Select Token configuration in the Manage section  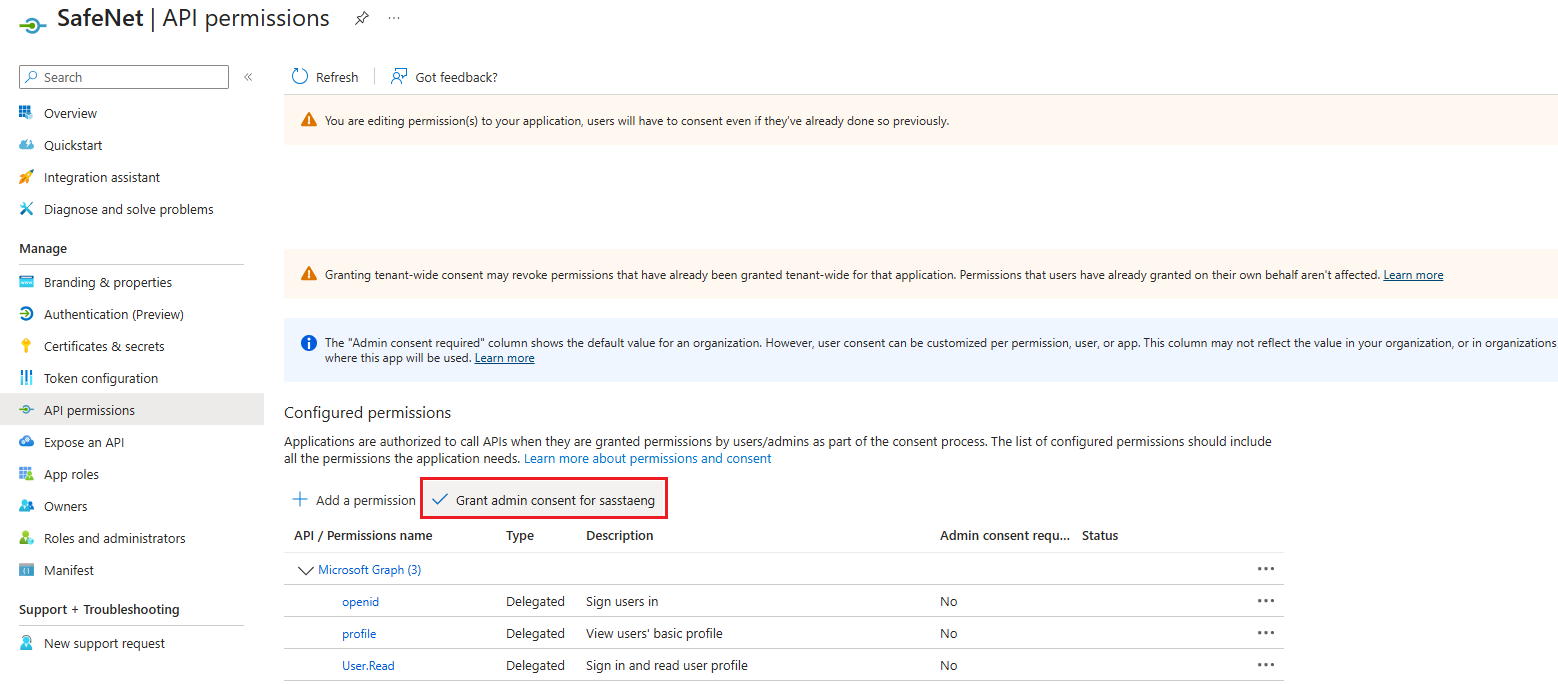(x=101, y=378)
